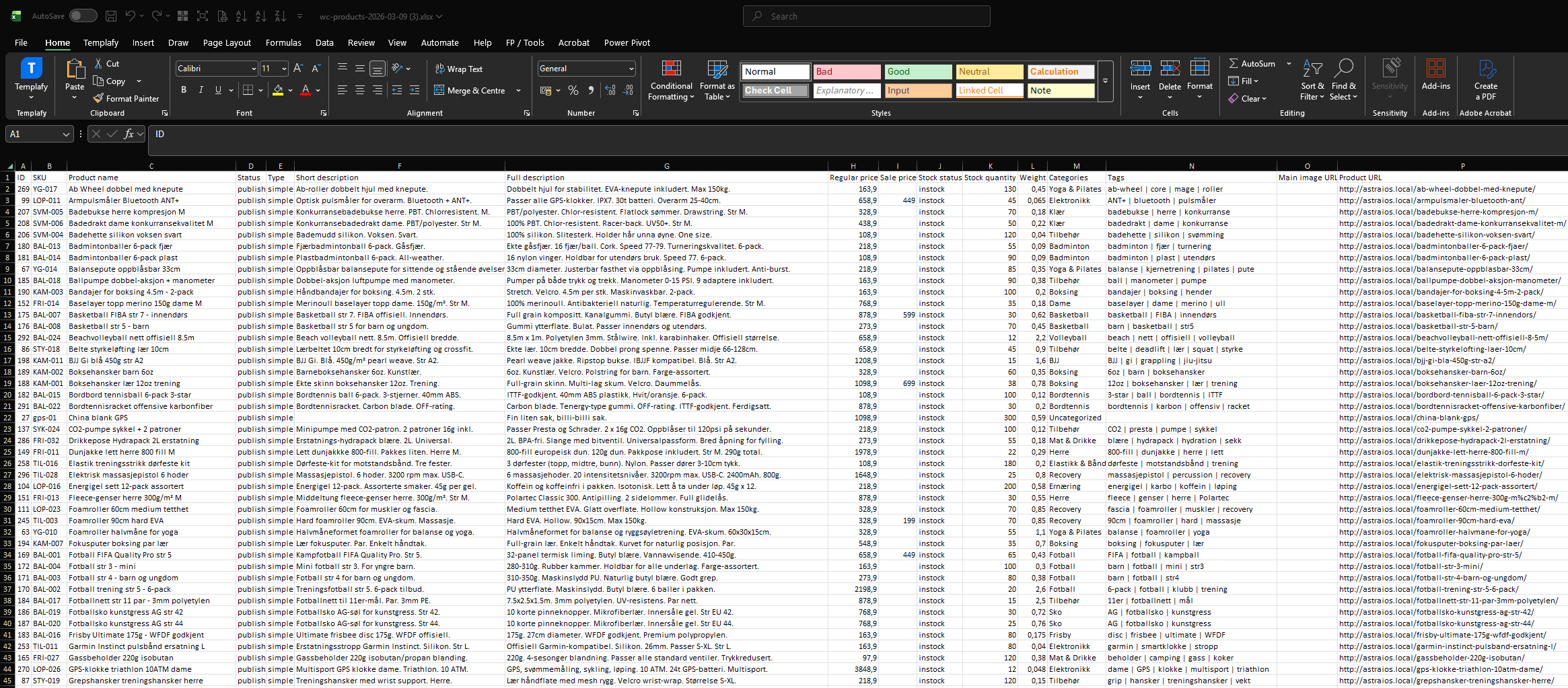Viewport: 1568px width, 688px height.
Task: Switch to the Page Layout tab
Action: (x=227, y=42)
